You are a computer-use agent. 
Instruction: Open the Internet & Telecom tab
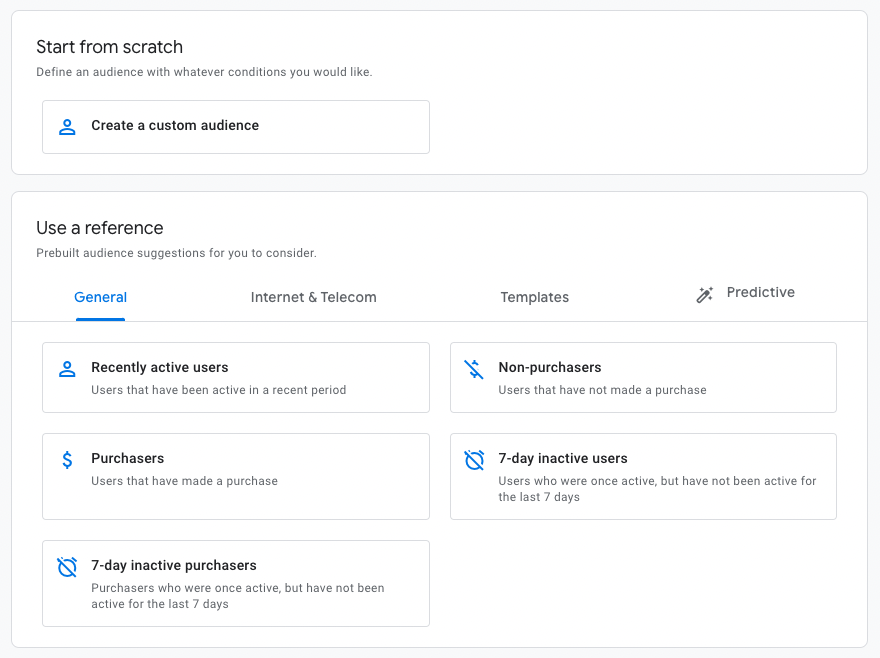tap(313, 297)
